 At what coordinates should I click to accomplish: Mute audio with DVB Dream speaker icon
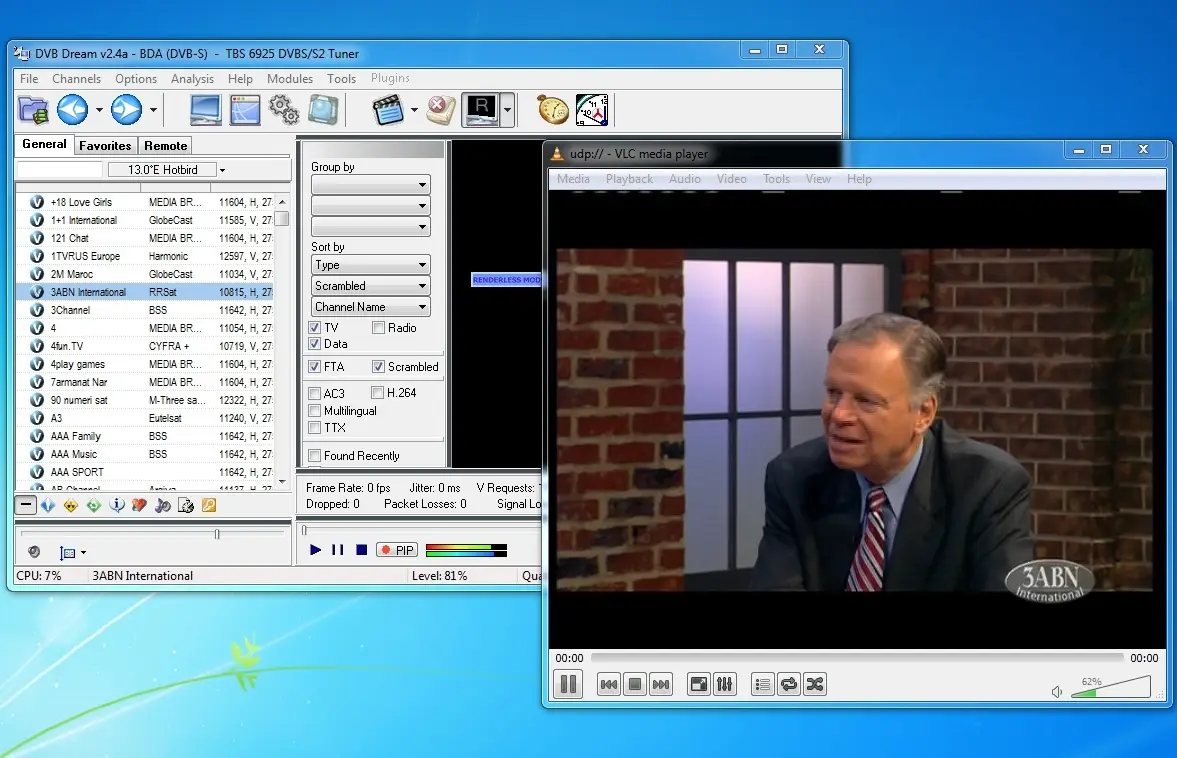click(x=34, y=552)
